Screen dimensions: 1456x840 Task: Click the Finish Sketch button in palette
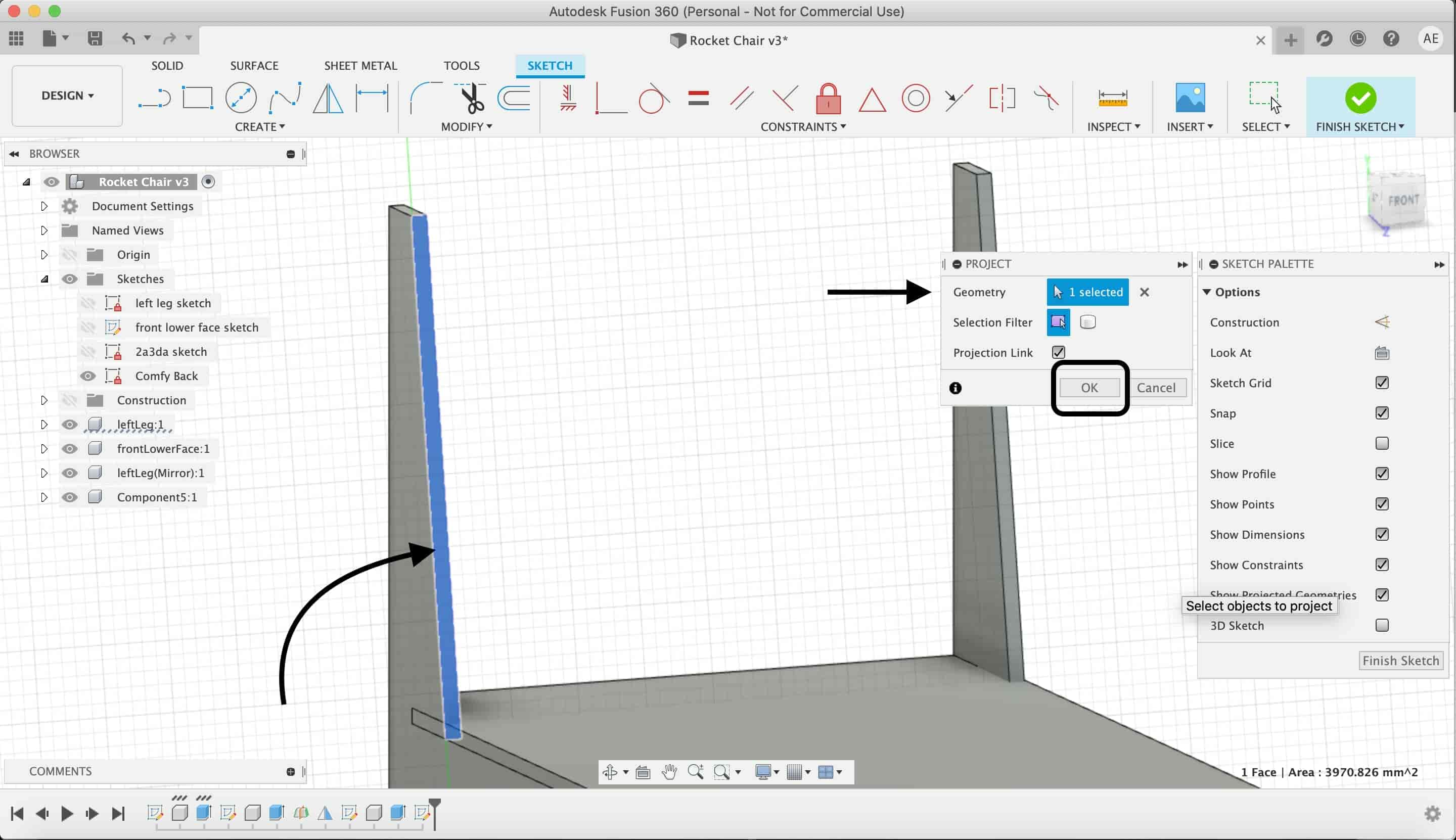[1400, 661]
